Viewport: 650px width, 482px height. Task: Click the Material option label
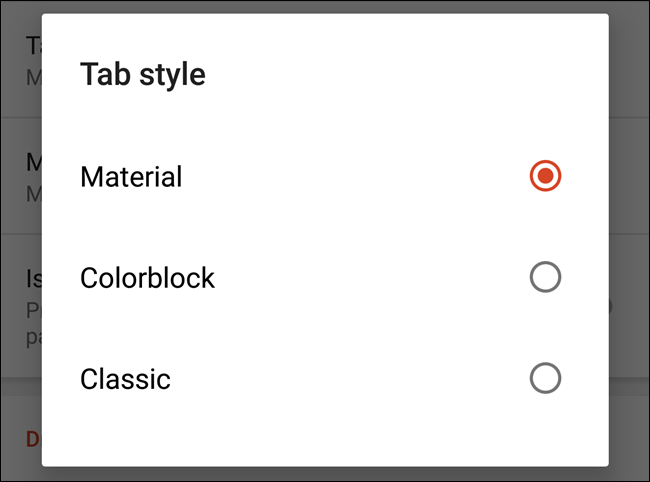(x=131, y=177)
